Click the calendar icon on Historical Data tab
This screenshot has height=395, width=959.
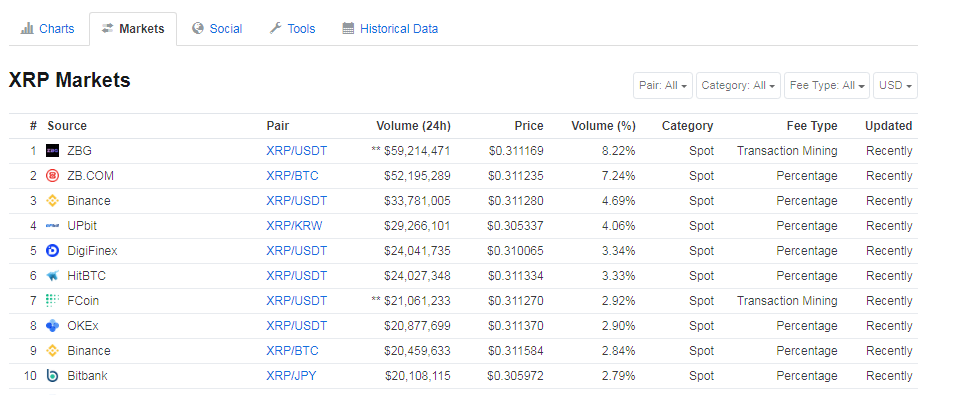click(x=348, y=28)
